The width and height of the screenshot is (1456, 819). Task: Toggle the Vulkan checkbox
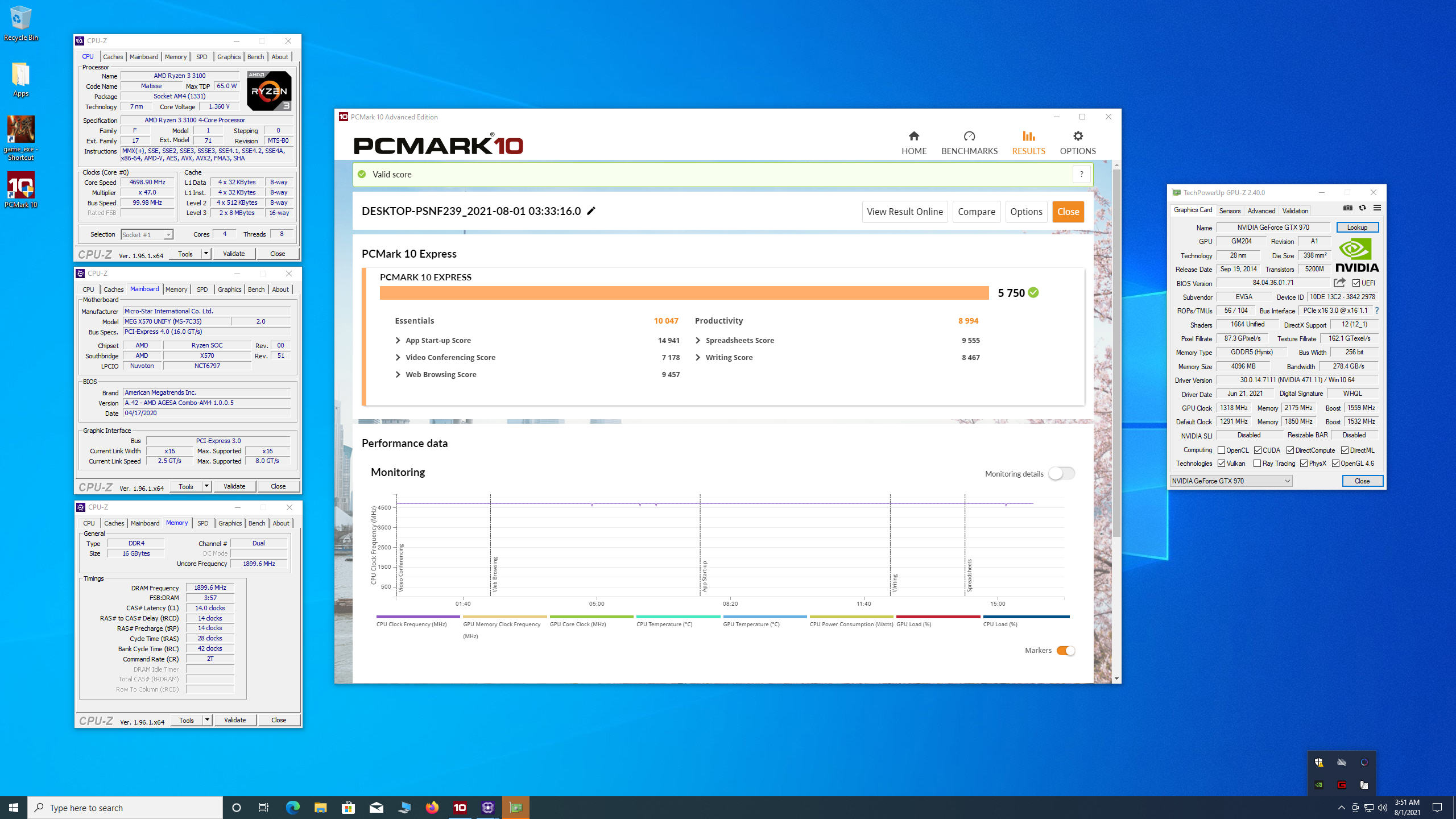(x=1221, y=464)
